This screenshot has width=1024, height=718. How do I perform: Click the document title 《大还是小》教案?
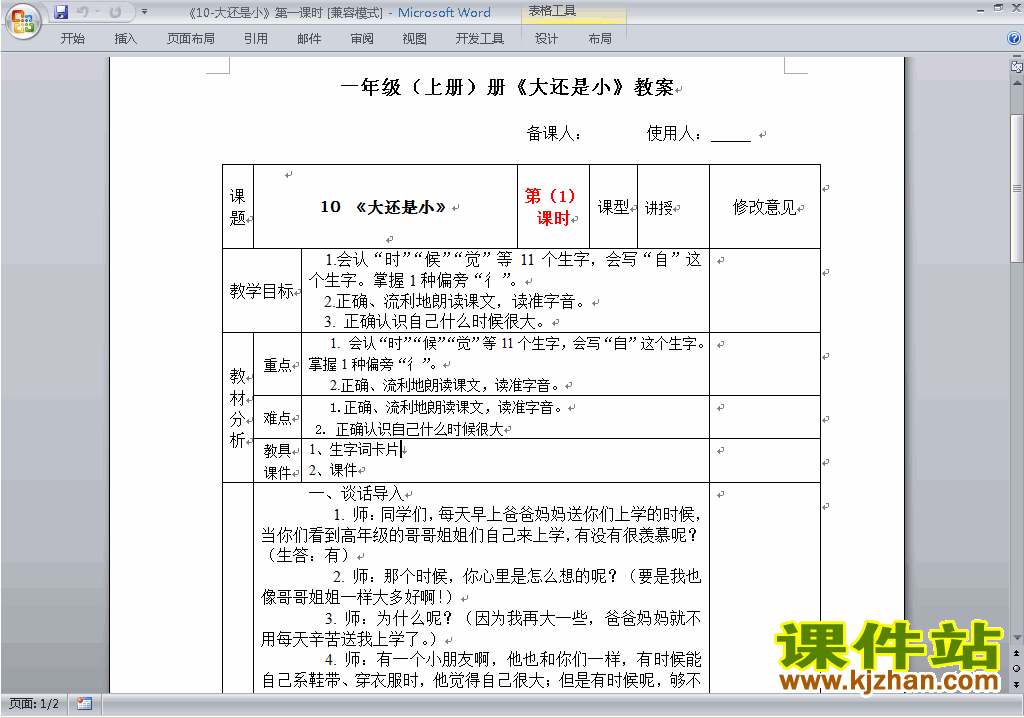pyautogui.click(x=507, y=87)
